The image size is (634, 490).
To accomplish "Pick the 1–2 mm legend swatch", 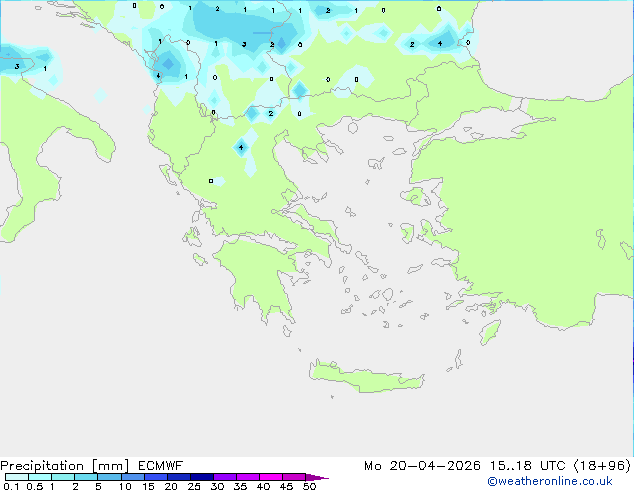I will (x=63, y=477).
